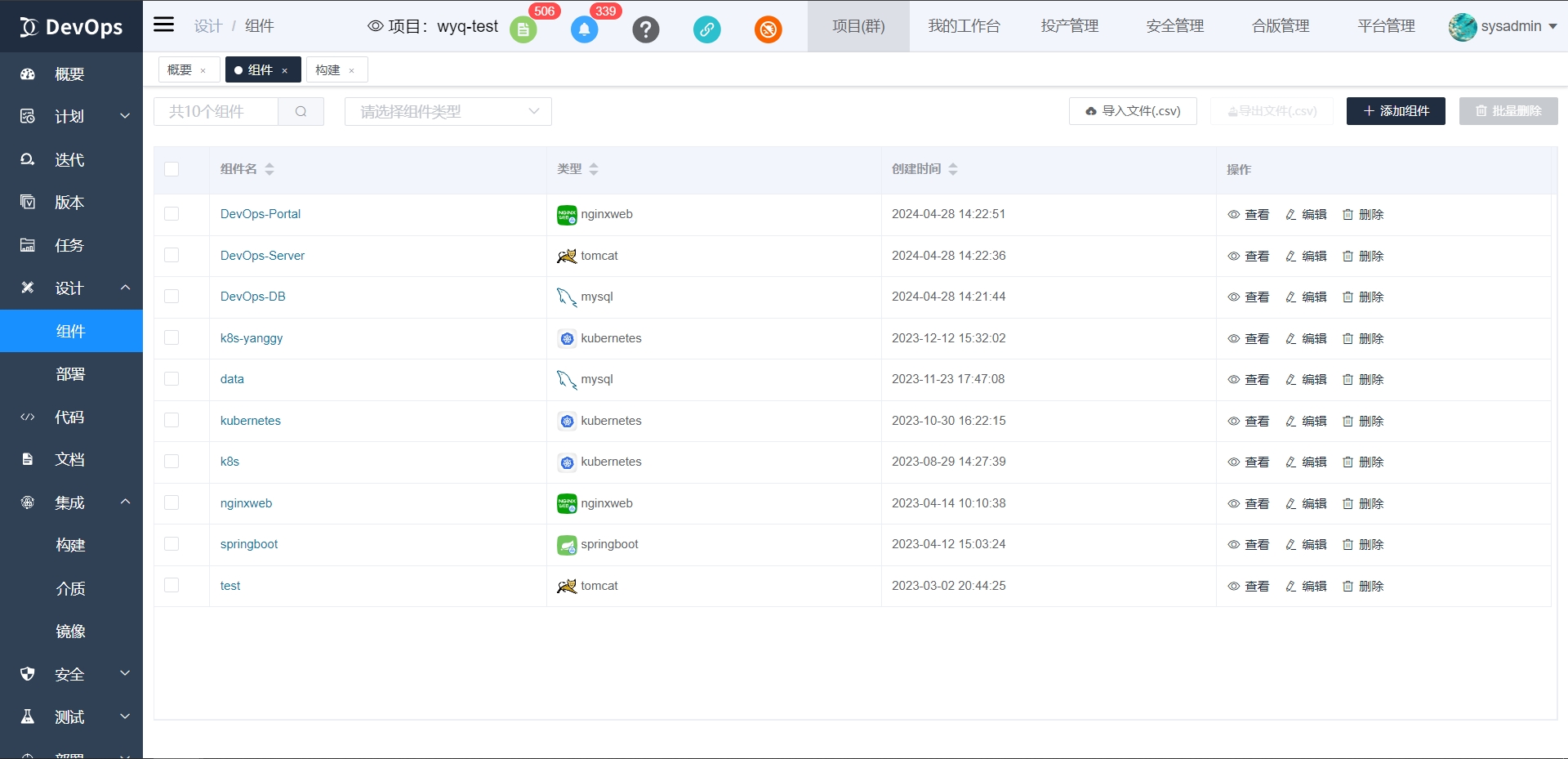
Task: Click the search magnifier icon
Action: tap(301, 112)
